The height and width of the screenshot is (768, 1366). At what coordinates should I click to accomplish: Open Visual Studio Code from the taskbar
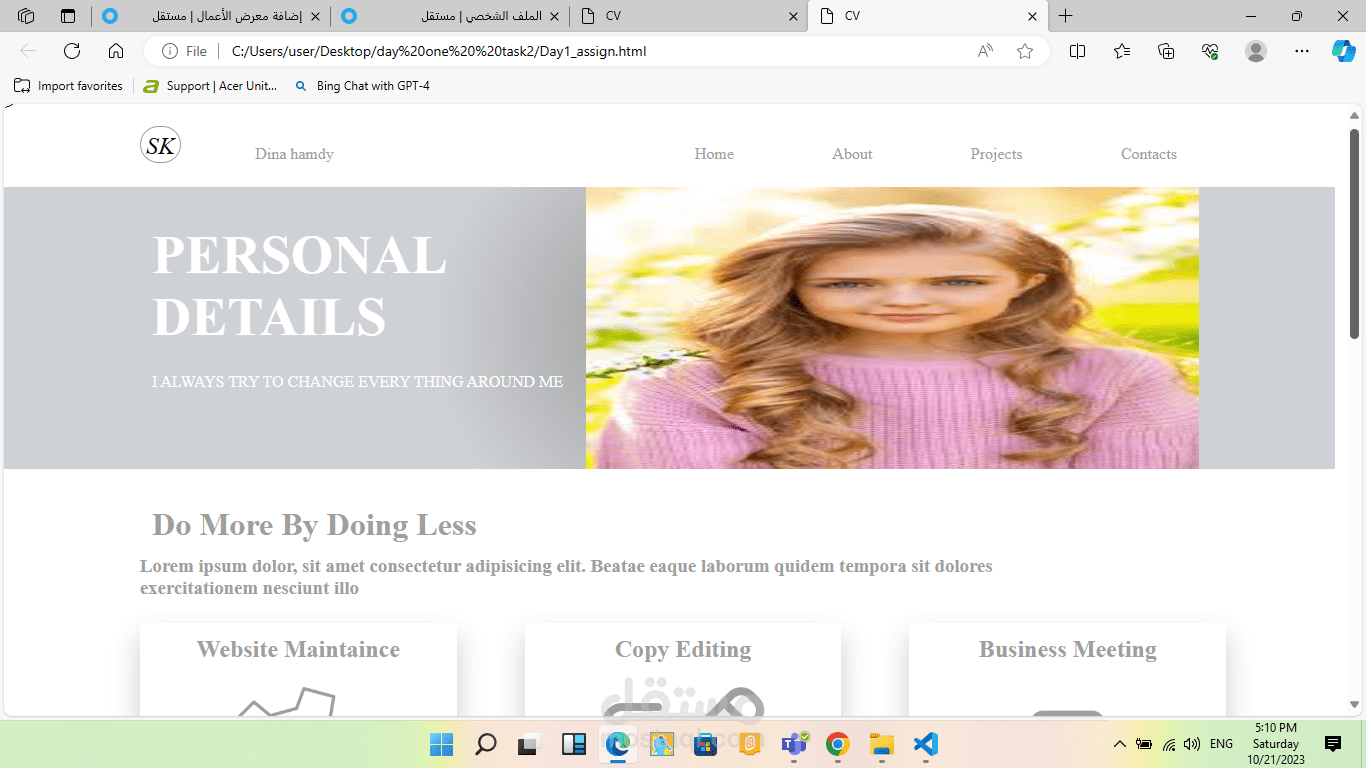click(926, 744)
